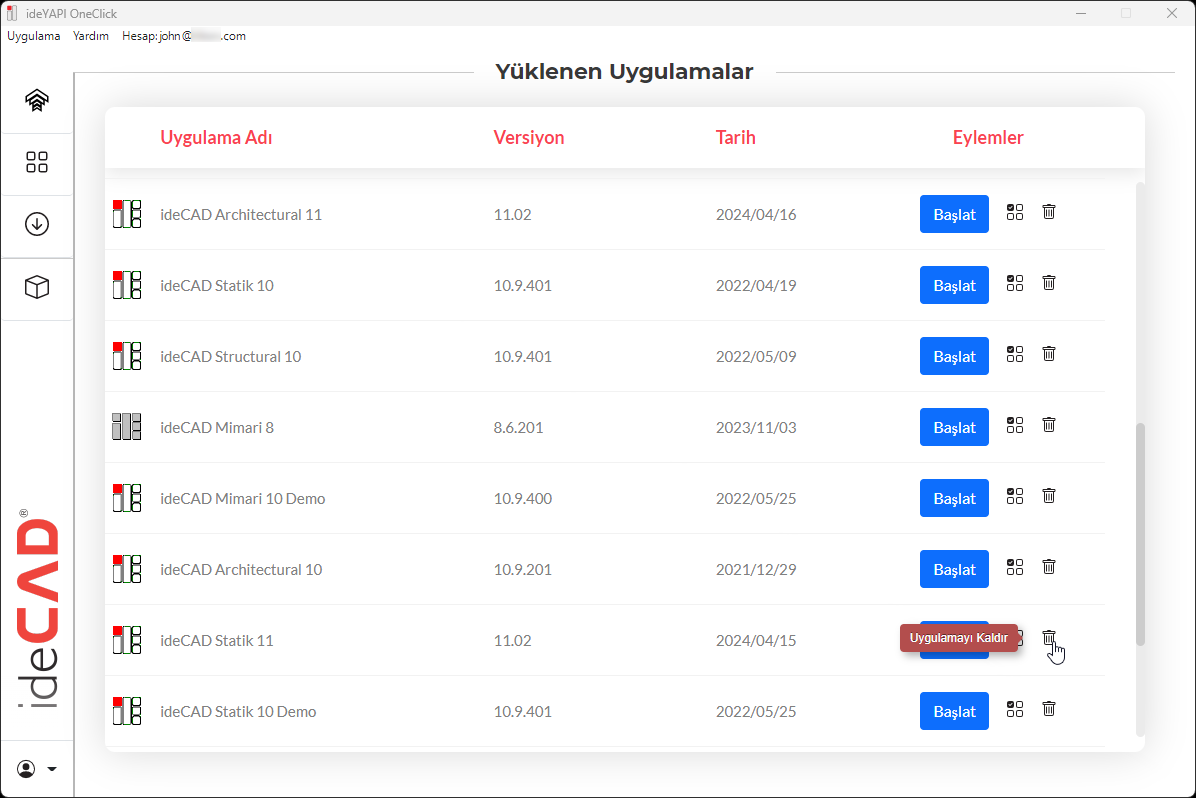Start ideCAD Mimari 10 Demo with Başlat
1196x798 pixels.
coord(954,498)
